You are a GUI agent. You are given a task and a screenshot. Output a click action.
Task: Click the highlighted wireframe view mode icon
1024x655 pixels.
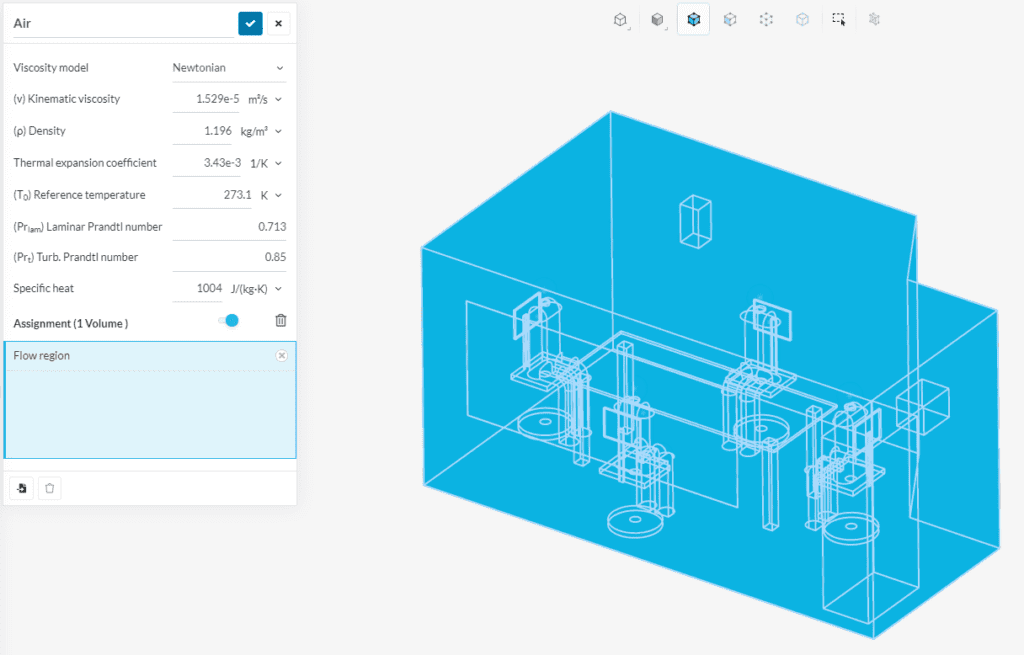693,19
